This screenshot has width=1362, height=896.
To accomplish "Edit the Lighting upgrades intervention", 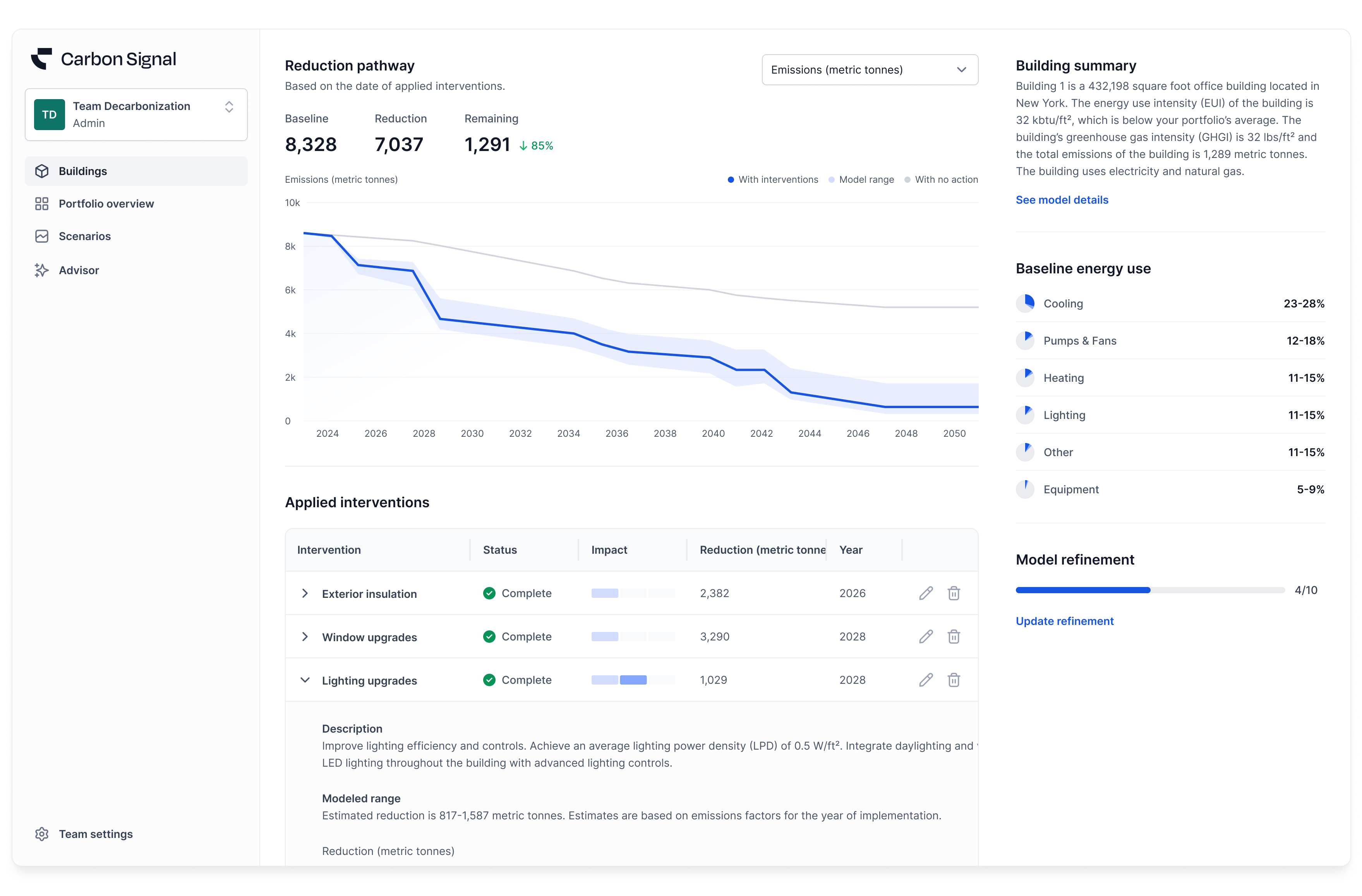I will [x=925, y=680].
